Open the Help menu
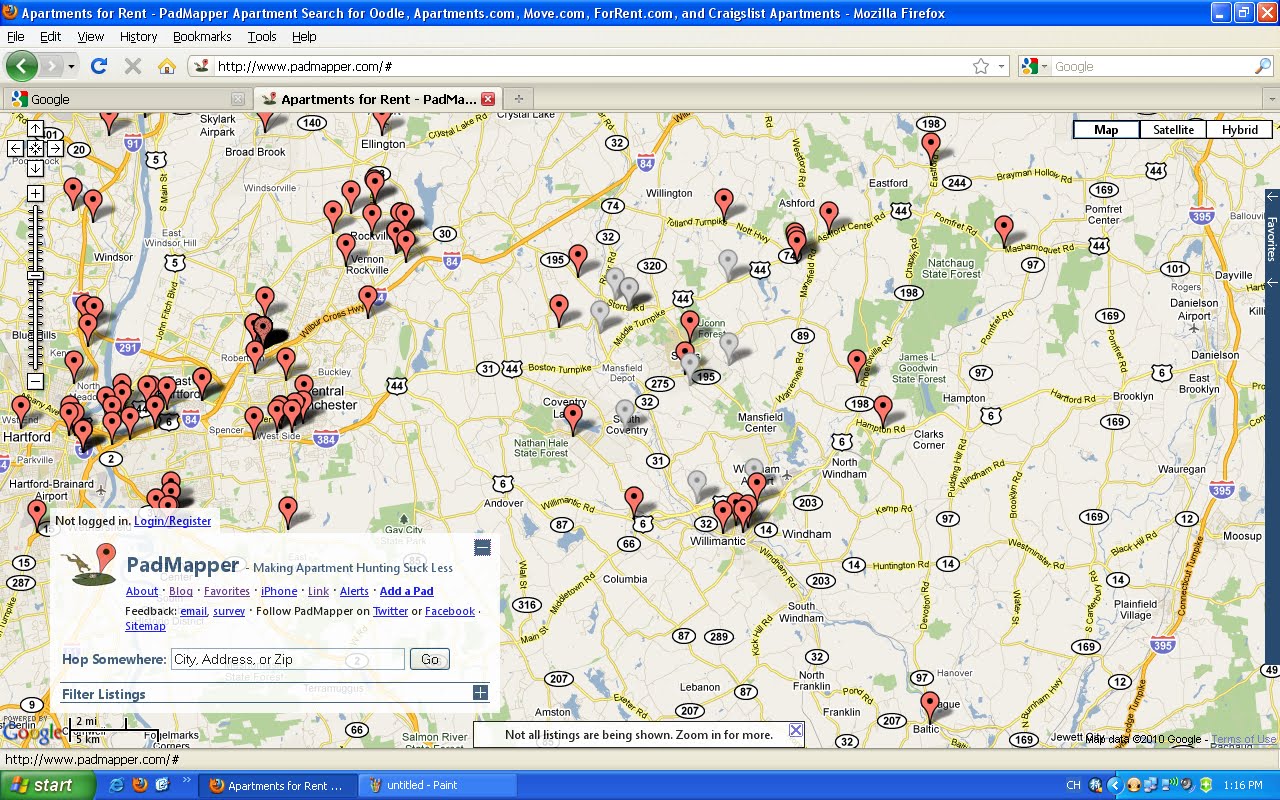This screenshot has height=800, width=1280. point(304,36)
